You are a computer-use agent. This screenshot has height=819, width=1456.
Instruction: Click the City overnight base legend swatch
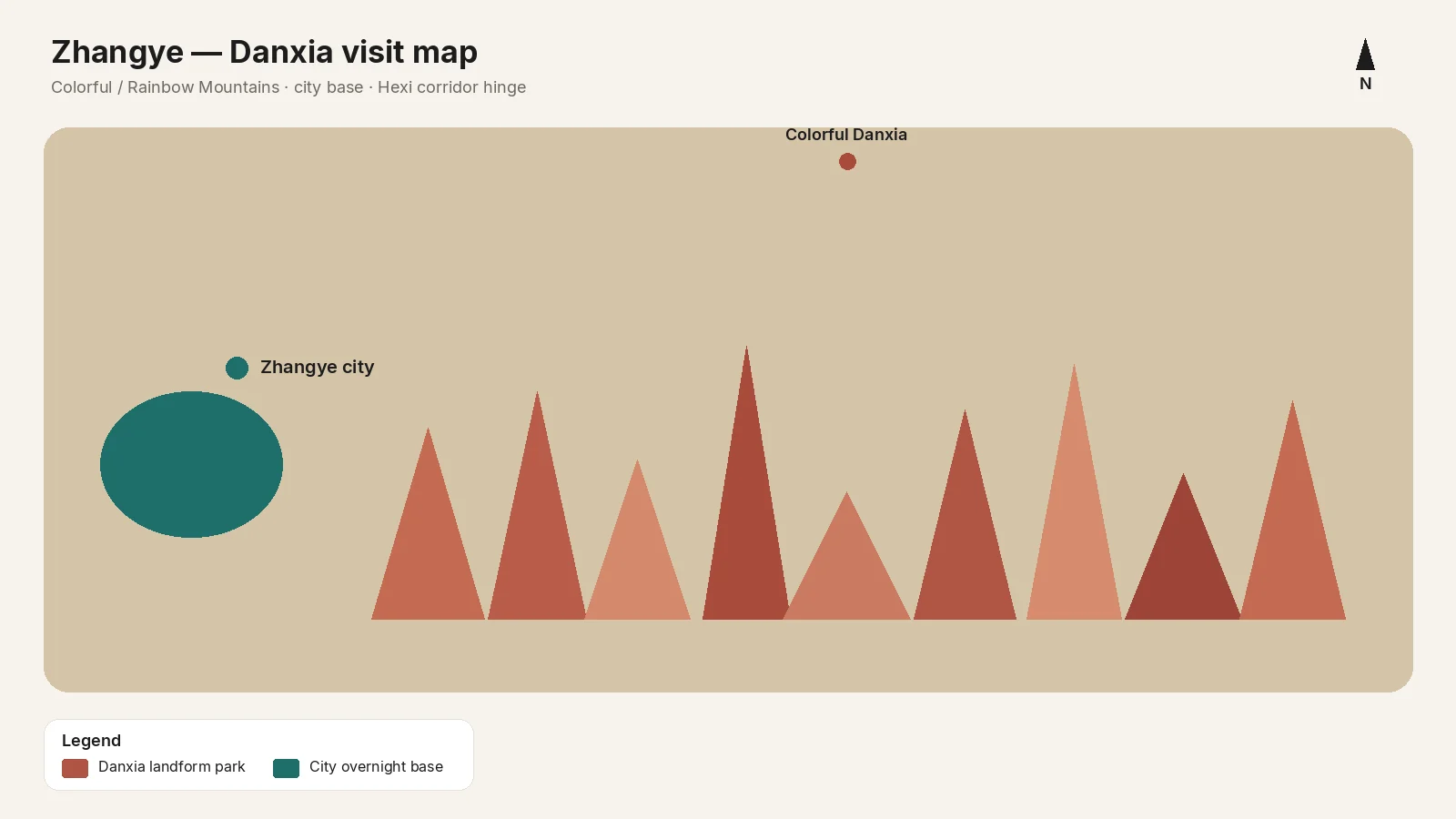(286, 768)
